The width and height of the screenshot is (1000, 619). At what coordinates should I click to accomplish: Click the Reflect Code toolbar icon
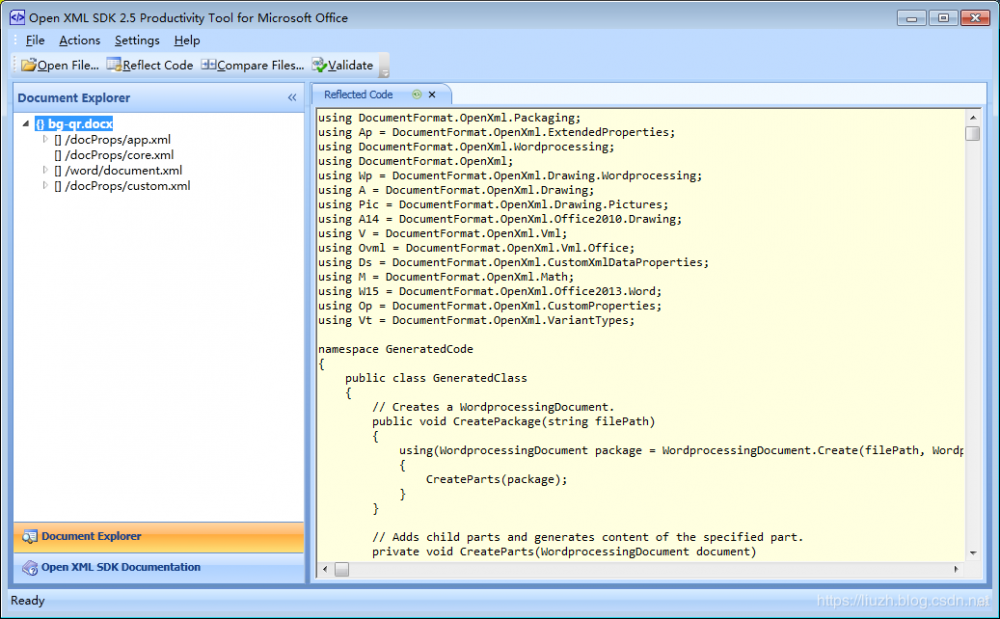[114, 64]
